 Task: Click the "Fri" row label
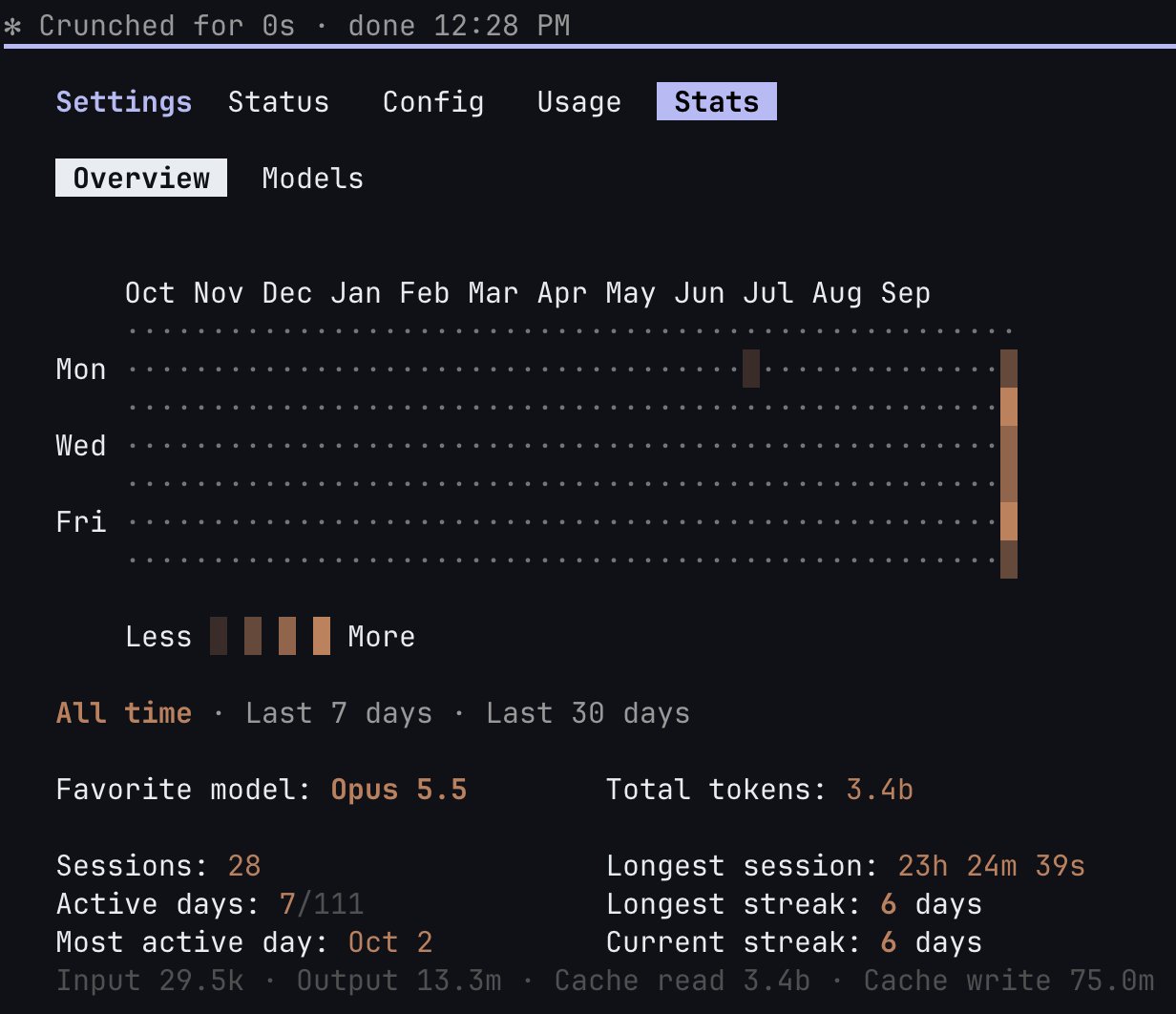[81, 522]
